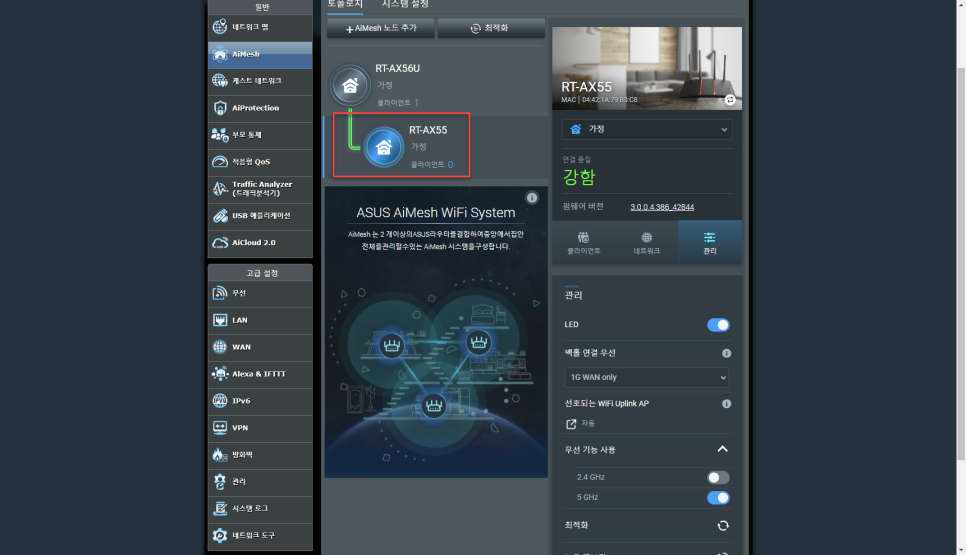
Task: Click the RT-AX55 router photo thumbnail
Action: (647, 68)
